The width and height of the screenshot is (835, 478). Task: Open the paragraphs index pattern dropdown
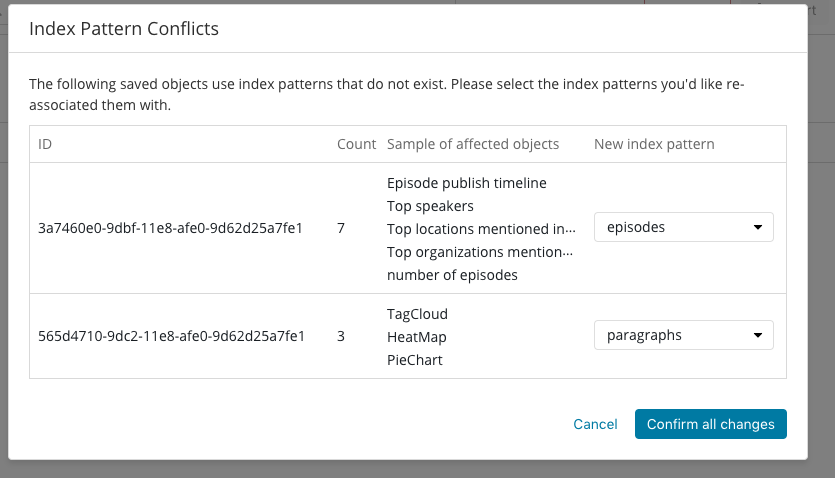683,335
